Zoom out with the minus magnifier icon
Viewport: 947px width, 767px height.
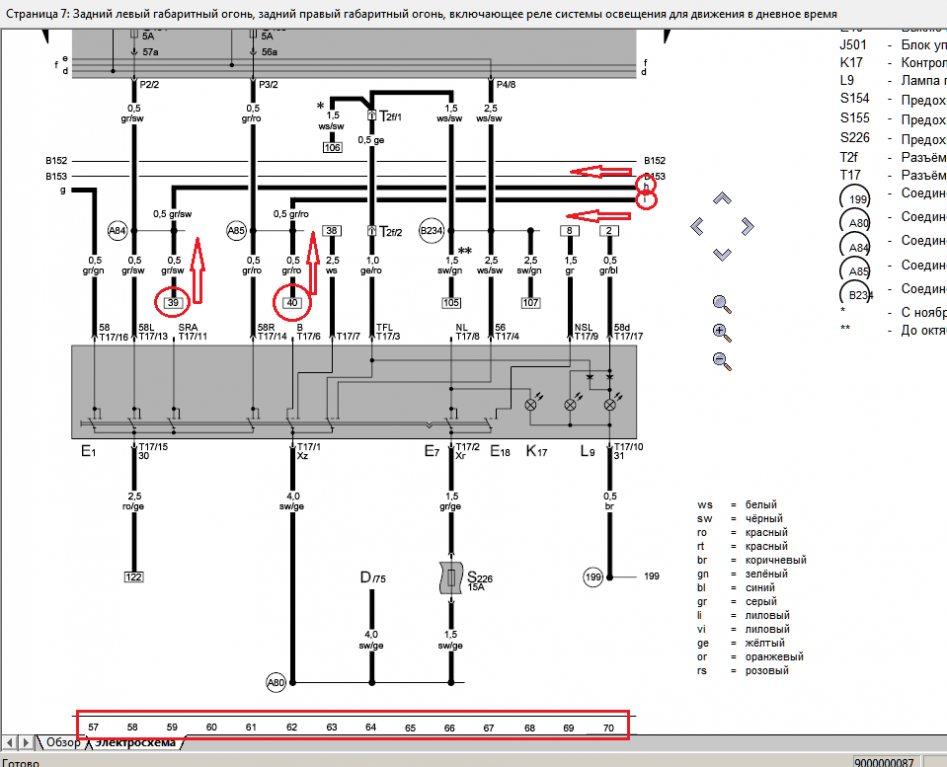point(721,360)
